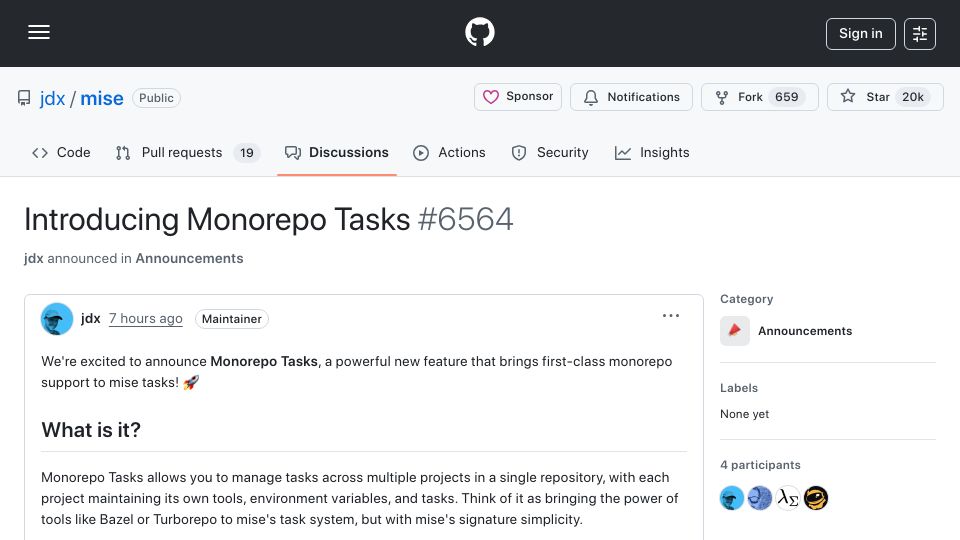
Task: Switch to the Code tab
Action: [x=61, y=152]
